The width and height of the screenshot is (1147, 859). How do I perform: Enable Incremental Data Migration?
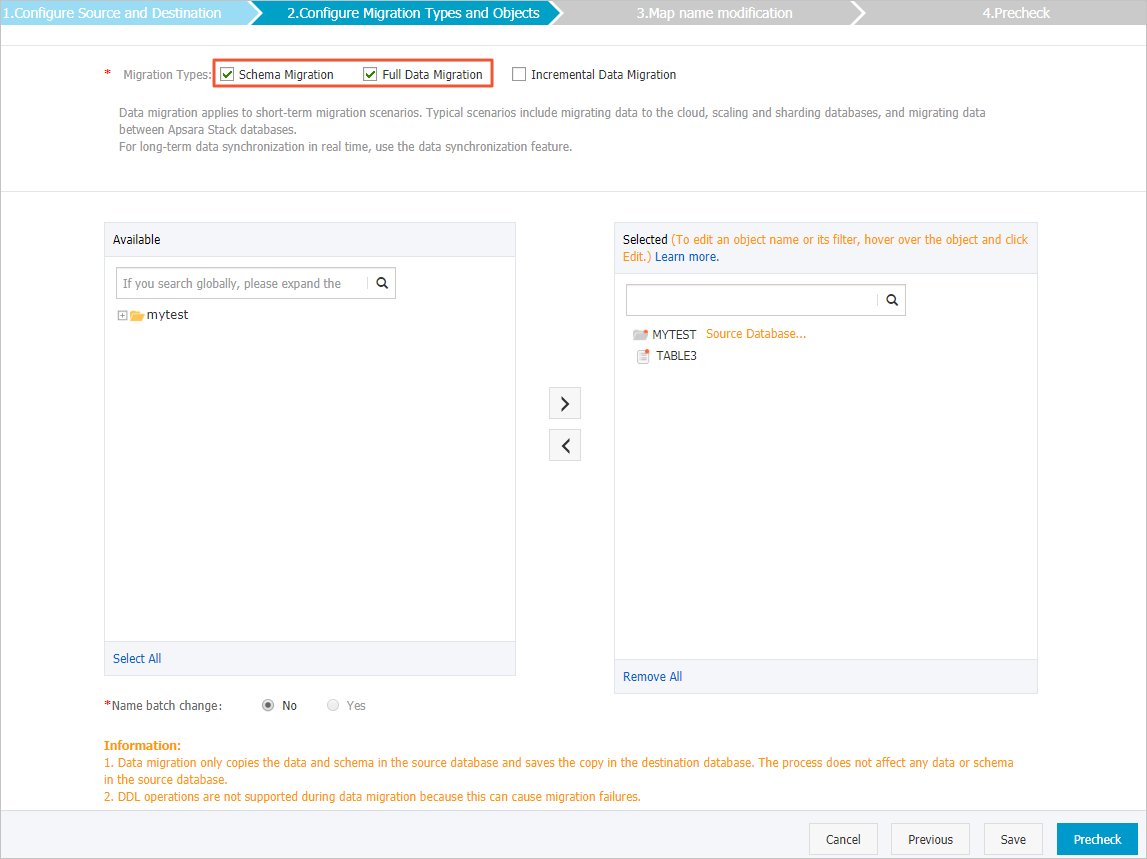pyautogui.click(x=518, y=73)
